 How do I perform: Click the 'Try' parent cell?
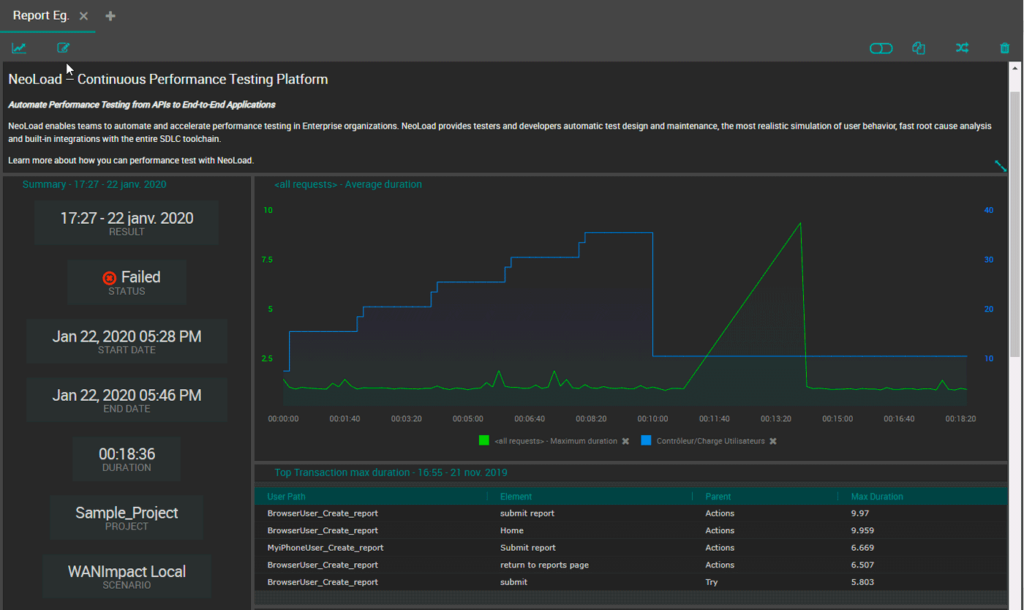pyautogui.click(x=711, y=582)
